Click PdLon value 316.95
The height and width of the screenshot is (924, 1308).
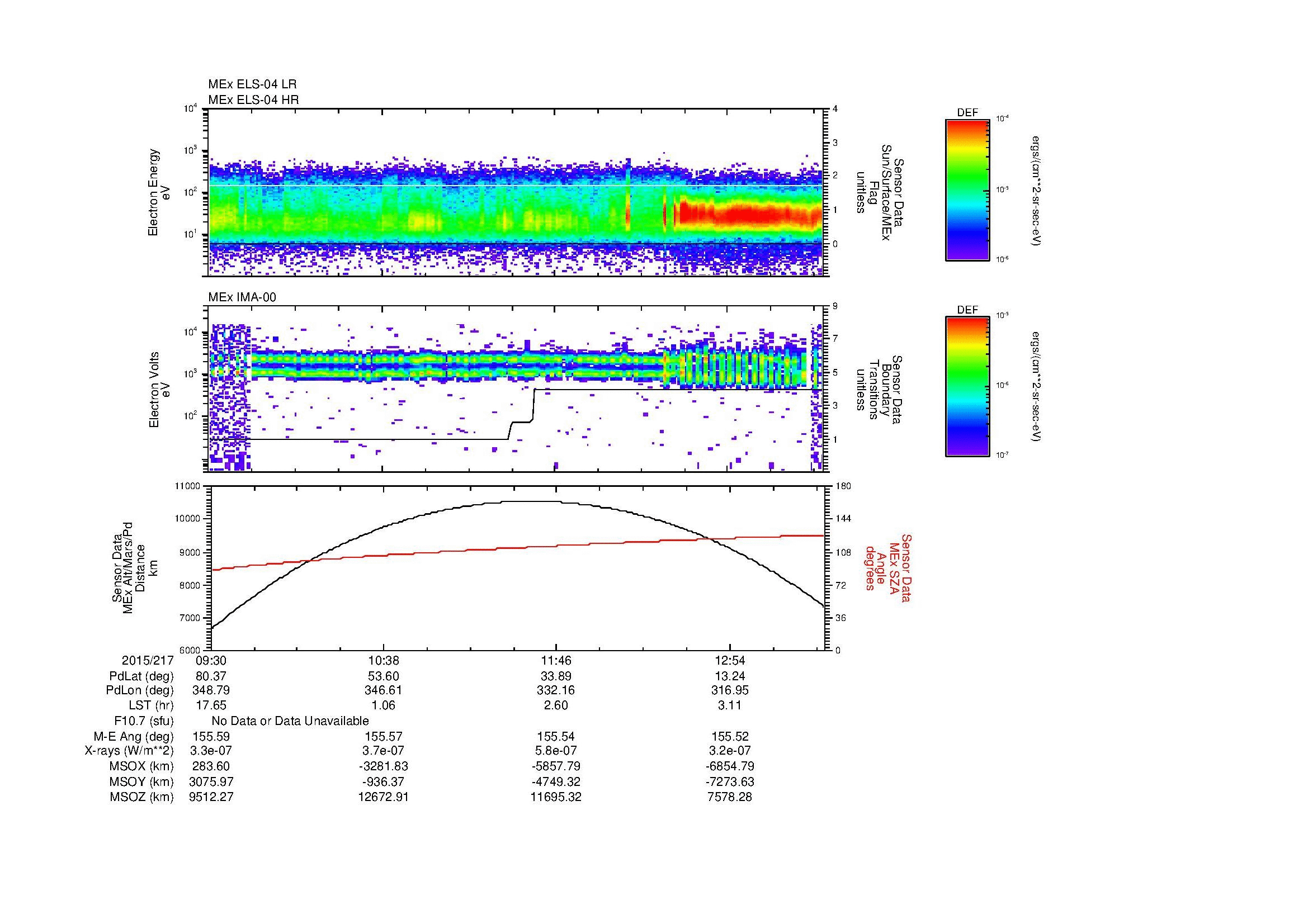pyautogui.click(x=730, y=690)
